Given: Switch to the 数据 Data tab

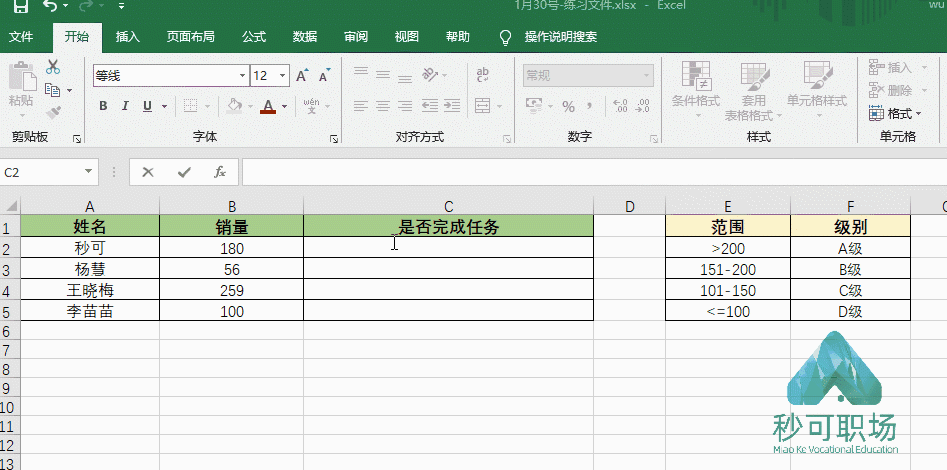Looking at the screenshot, I should pyautogui.click(x=305, y=37).
